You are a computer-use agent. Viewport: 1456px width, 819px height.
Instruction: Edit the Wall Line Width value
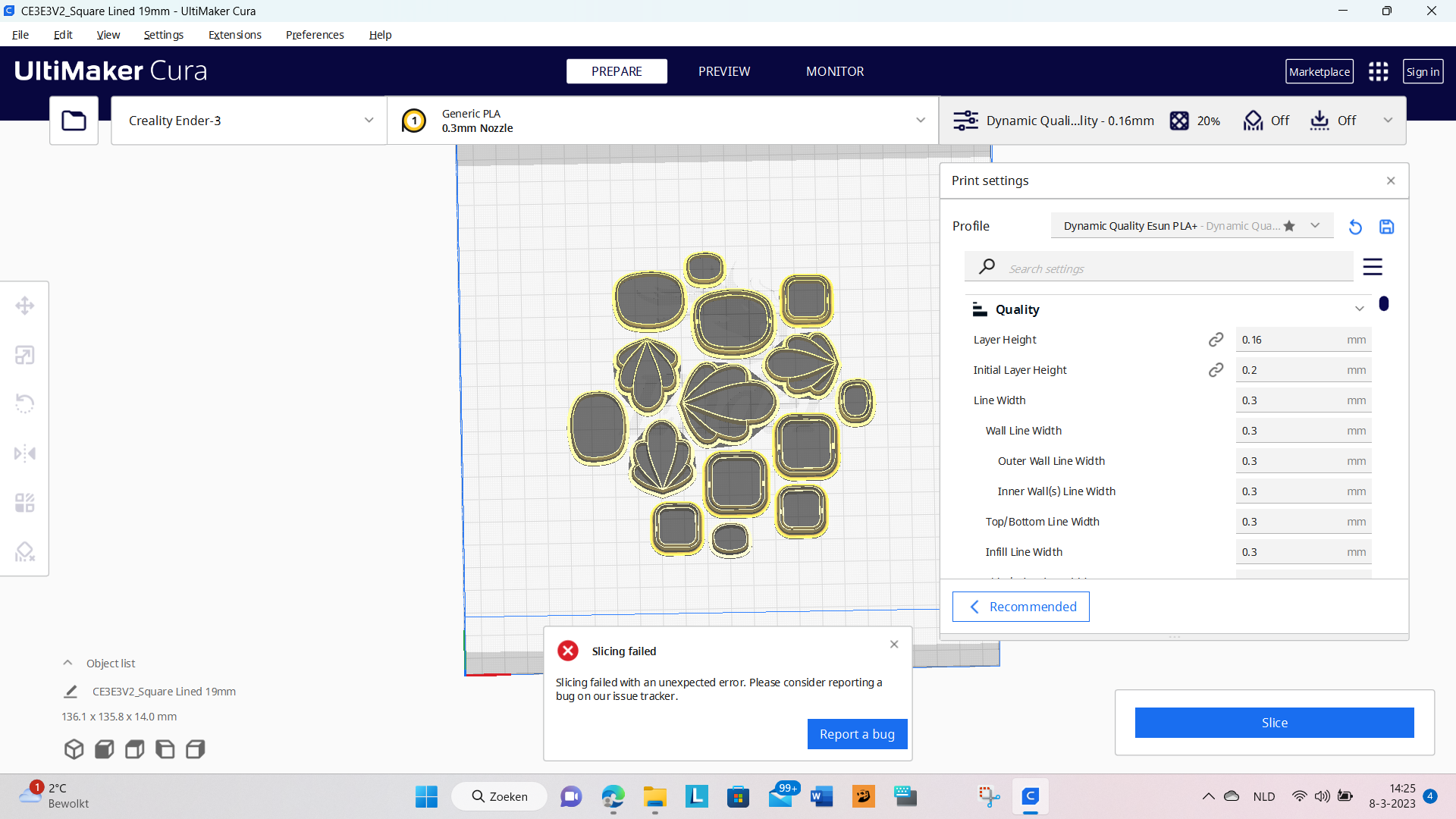[x=1304, y=431]
